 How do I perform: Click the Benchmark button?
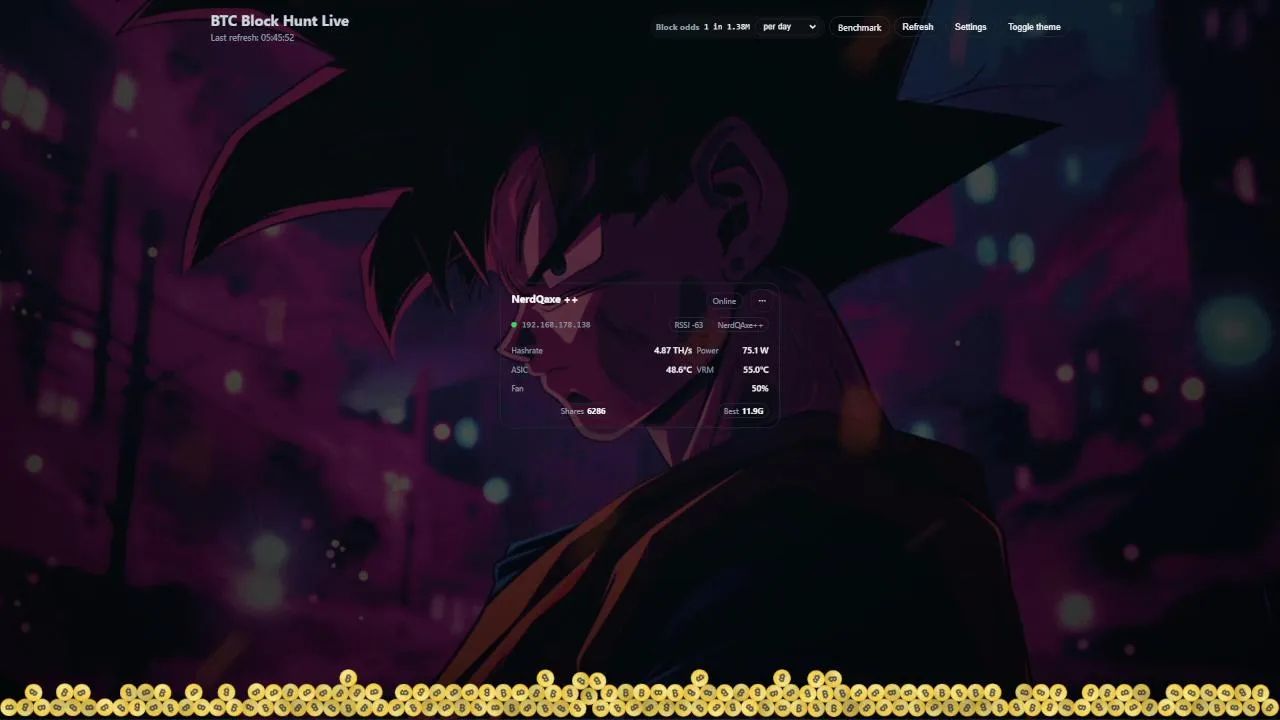click(x=859, y=27)
